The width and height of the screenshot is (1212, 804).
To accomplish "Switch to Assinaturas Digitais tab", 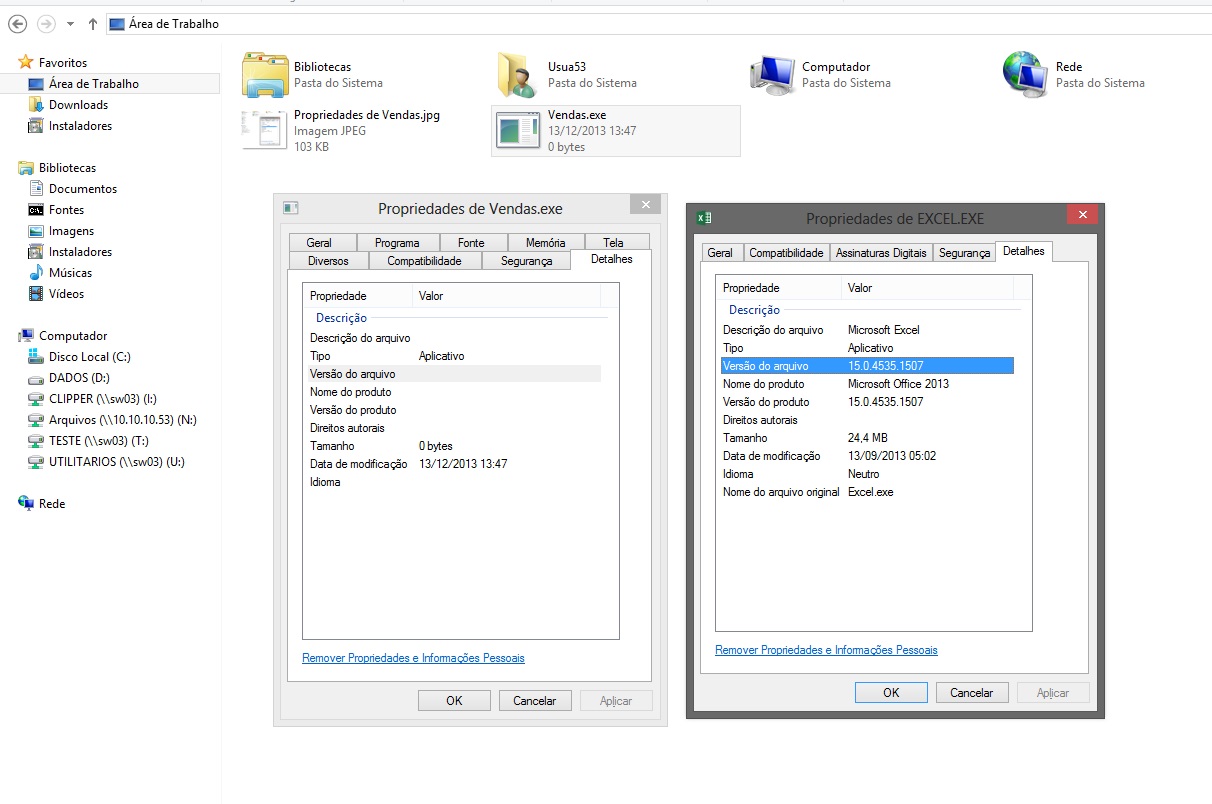I will 880,253.
